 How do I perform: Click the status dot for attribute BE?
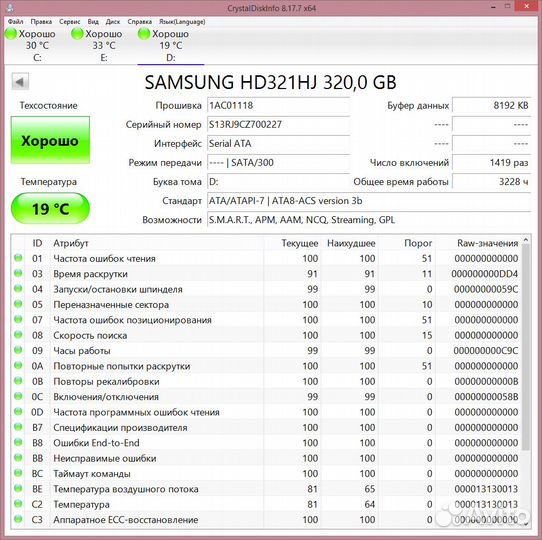[18, 488]
